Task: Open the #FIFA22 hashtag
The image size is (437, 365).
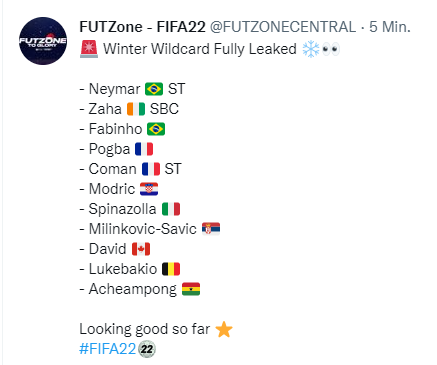Action: pos(108,349)
